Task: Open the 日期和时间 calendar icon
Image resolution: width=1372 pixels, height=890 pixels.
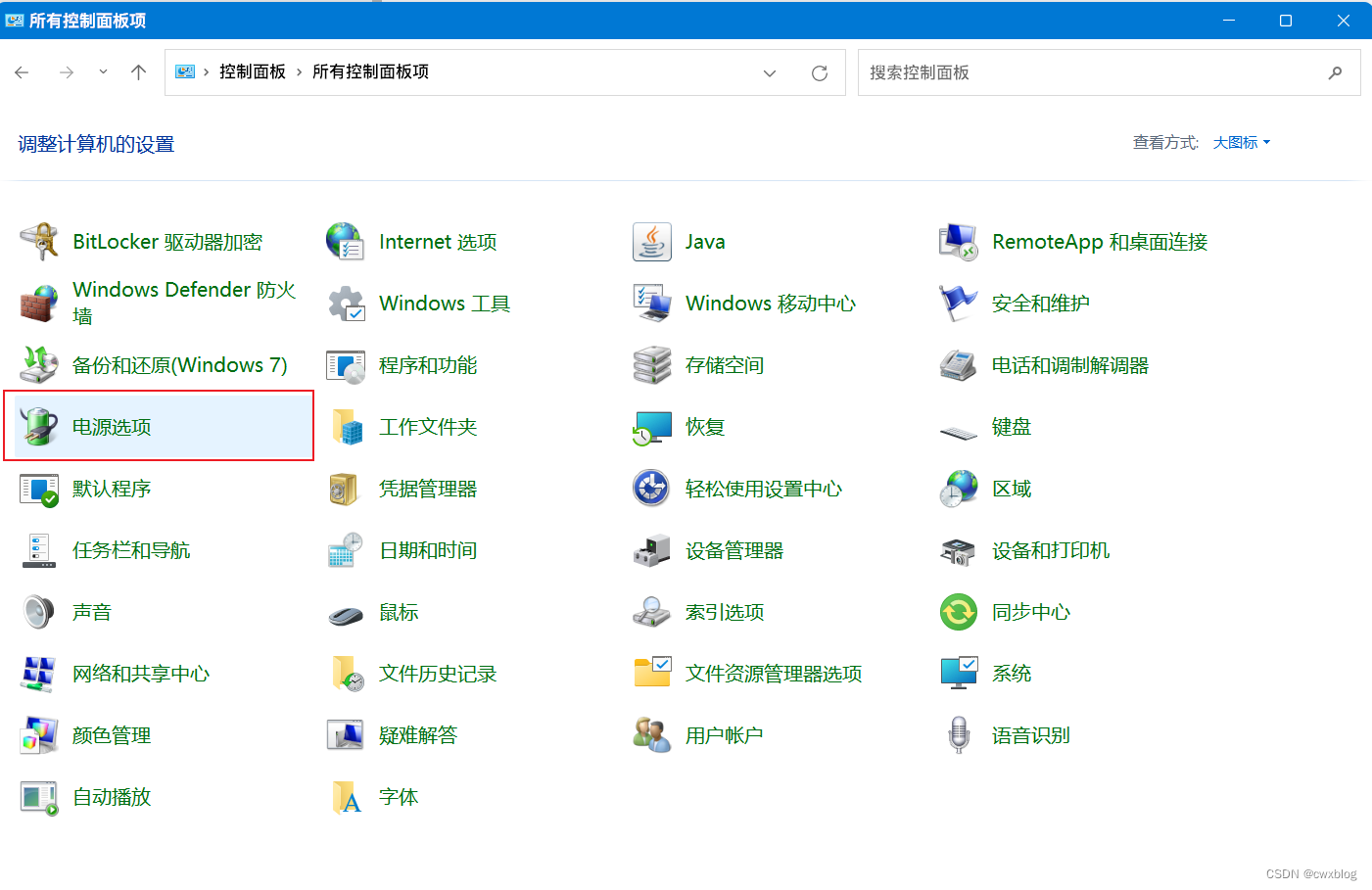Action: [346, 550]
